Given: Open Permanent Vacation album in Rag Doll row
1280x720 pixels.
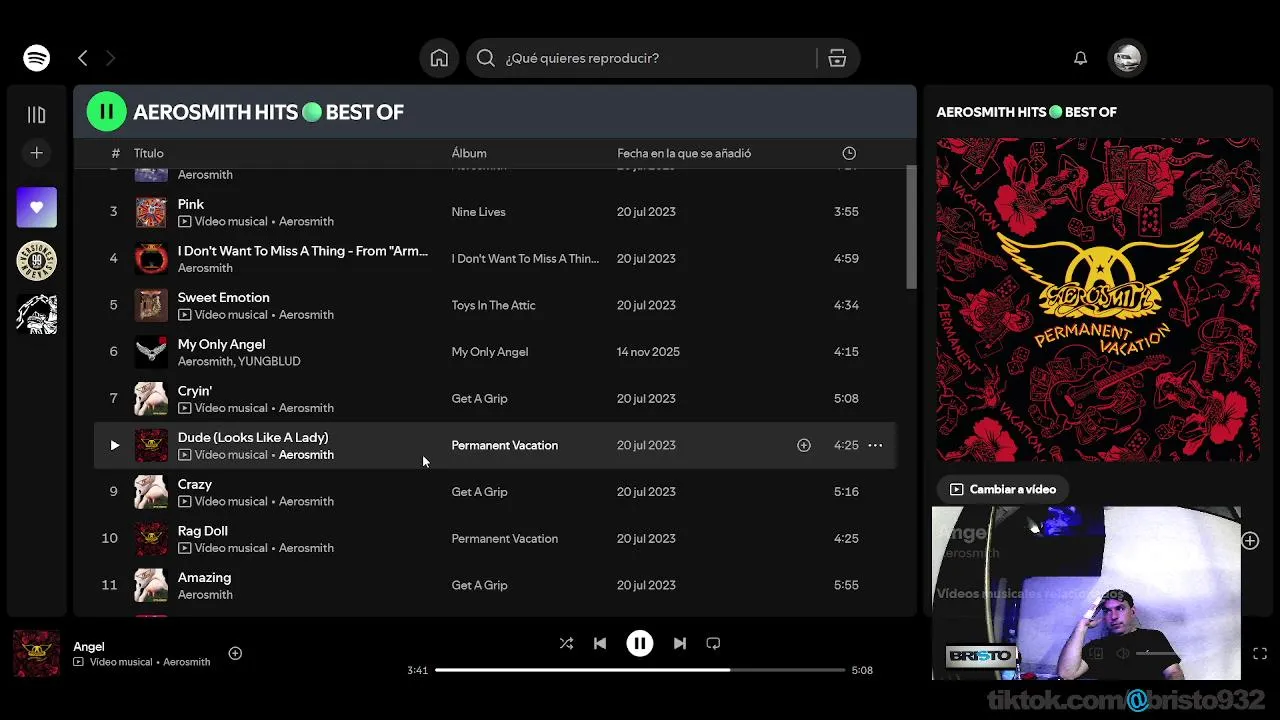Looking at the screenshot, I should coord(504,538).
